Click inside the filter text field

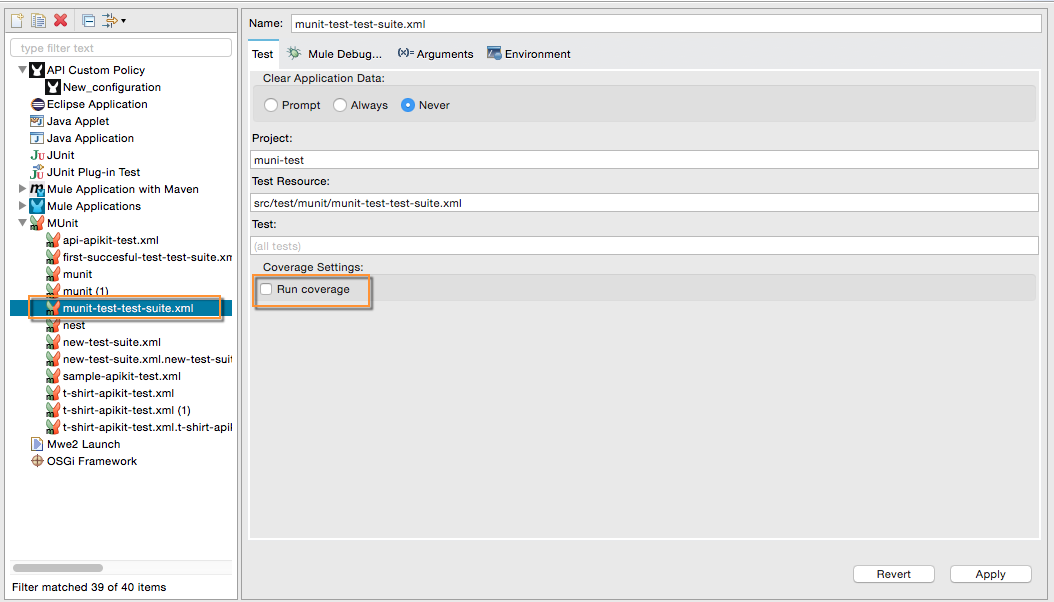coord(119,47)
